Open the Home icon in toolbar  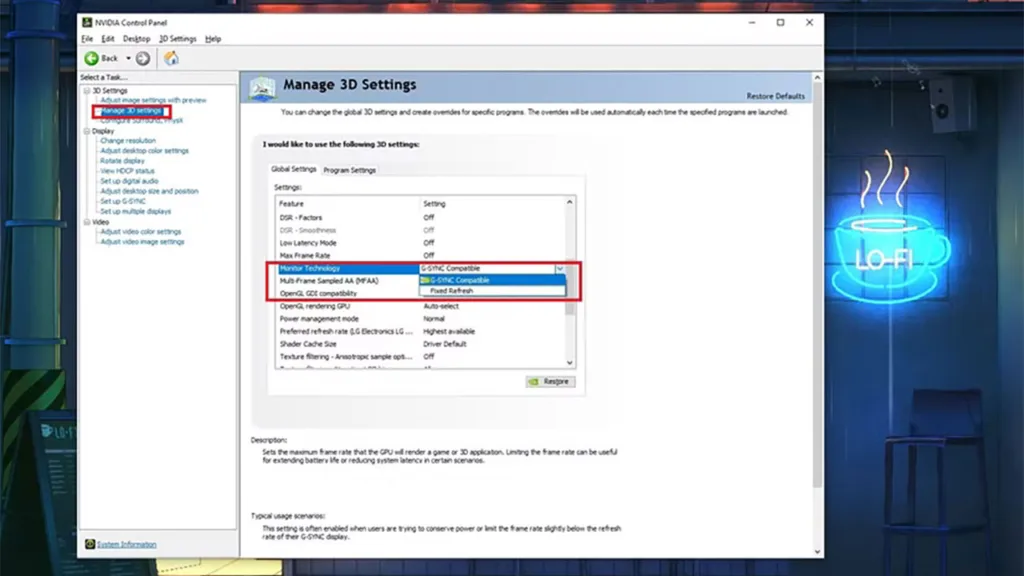(x=171, y=58)
